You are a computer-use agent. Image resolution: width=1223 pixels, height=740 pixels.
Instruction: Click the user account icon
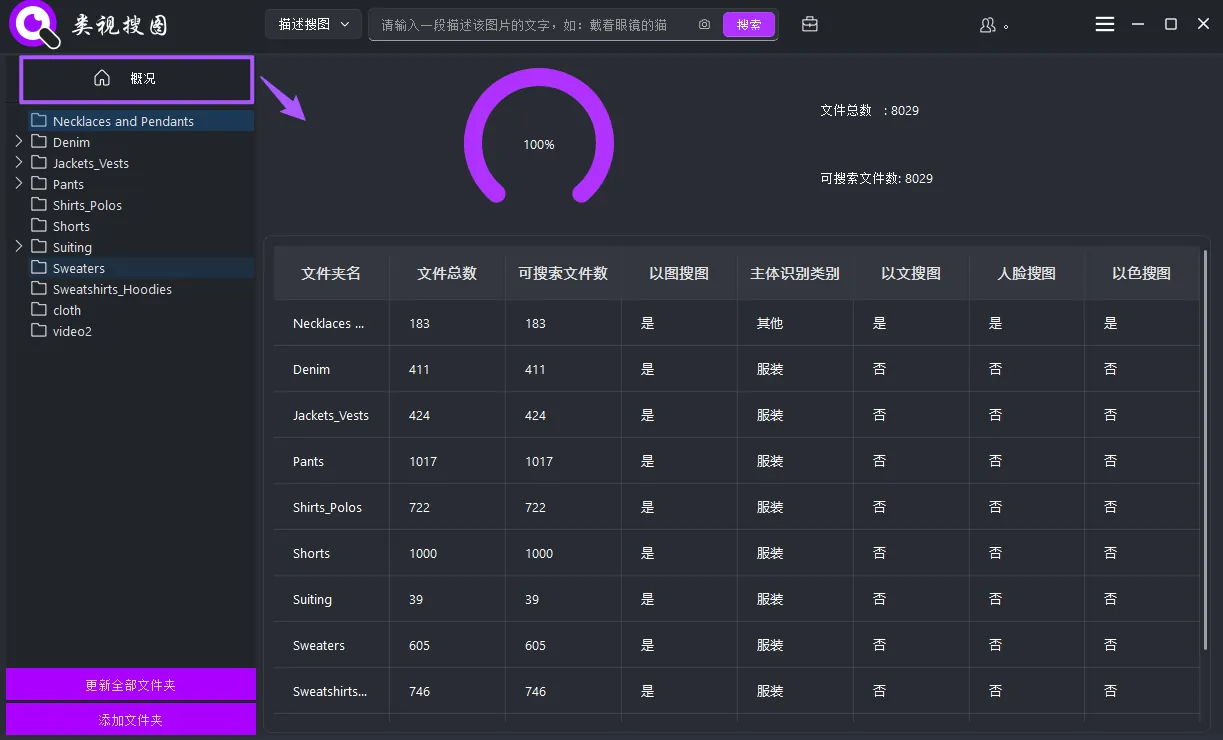[x=986, y=25]
